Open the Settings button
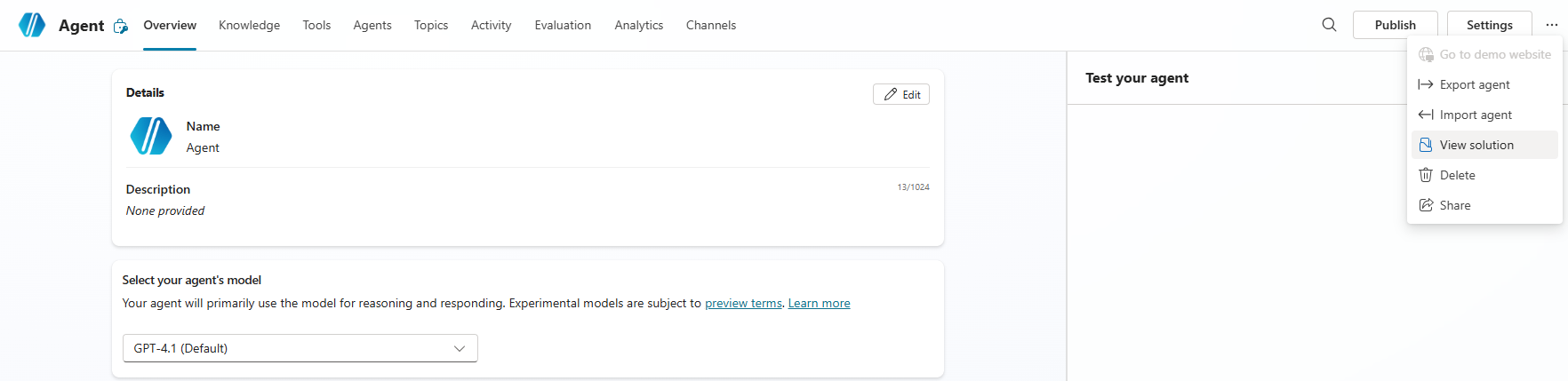Viewport: 1568px width, 381px height. point(1489,25)
